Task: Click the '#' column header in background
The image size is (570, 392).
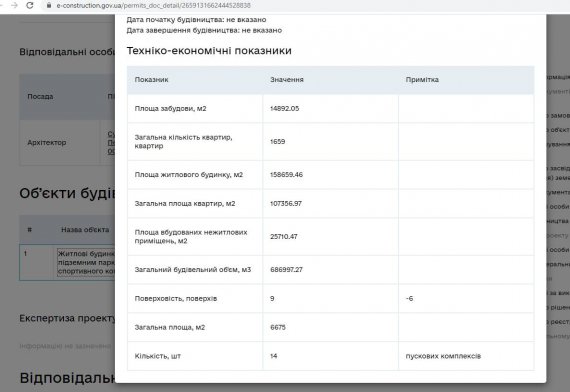Action: click(x=29, y=230)
